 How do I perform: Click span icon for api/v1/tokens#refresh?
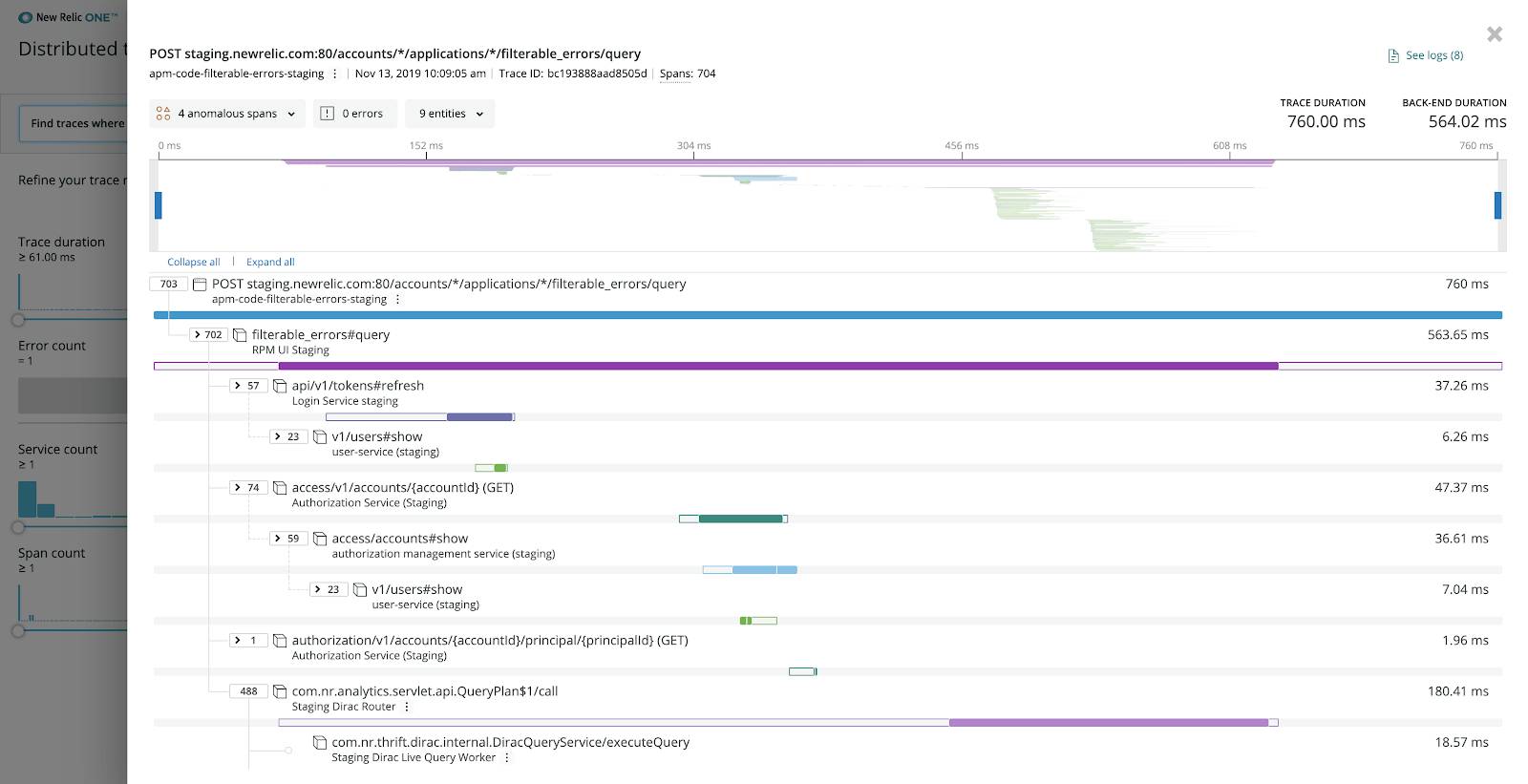click(280, 386)
